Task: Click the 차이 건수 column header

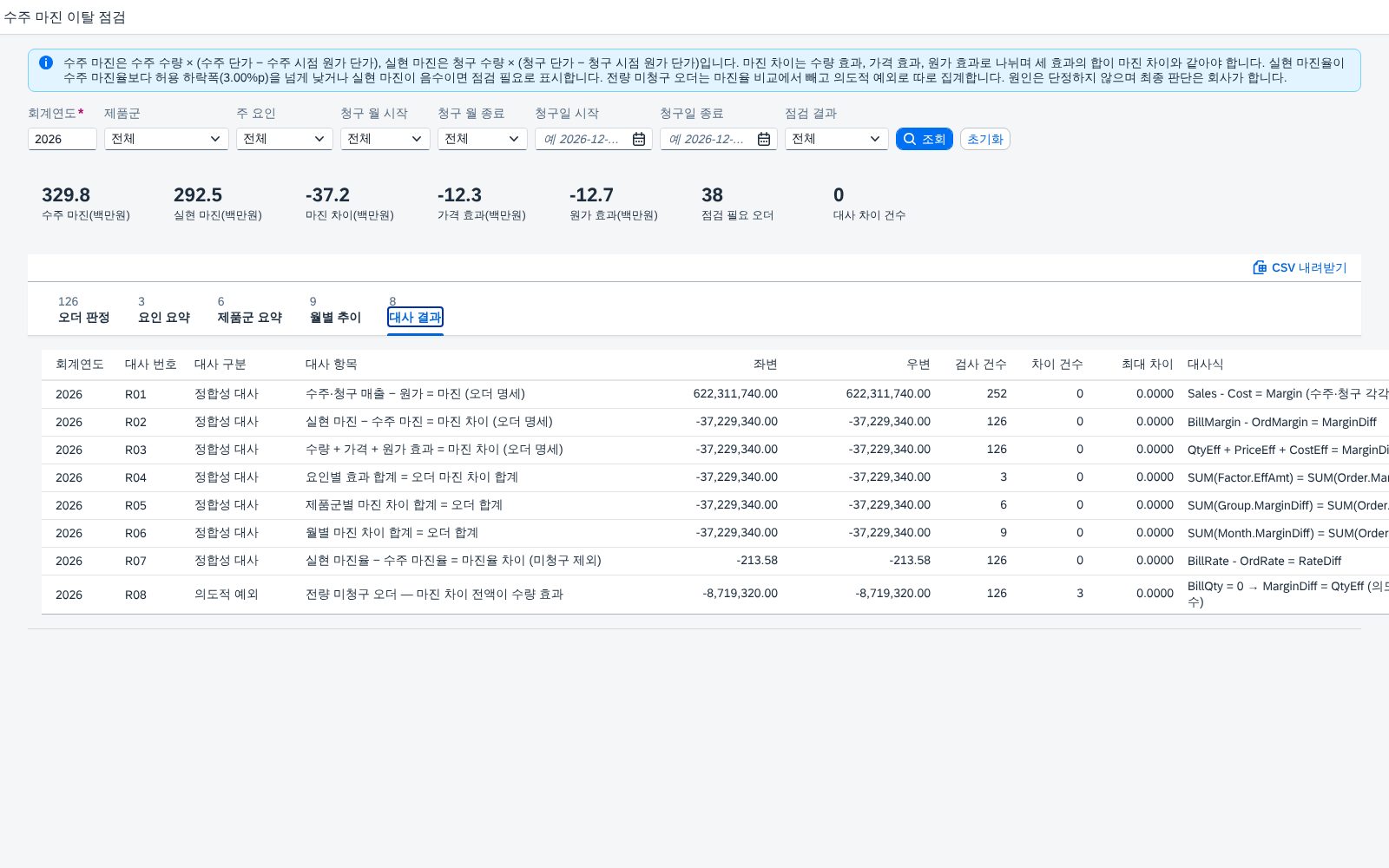Action: [1057, 365]
